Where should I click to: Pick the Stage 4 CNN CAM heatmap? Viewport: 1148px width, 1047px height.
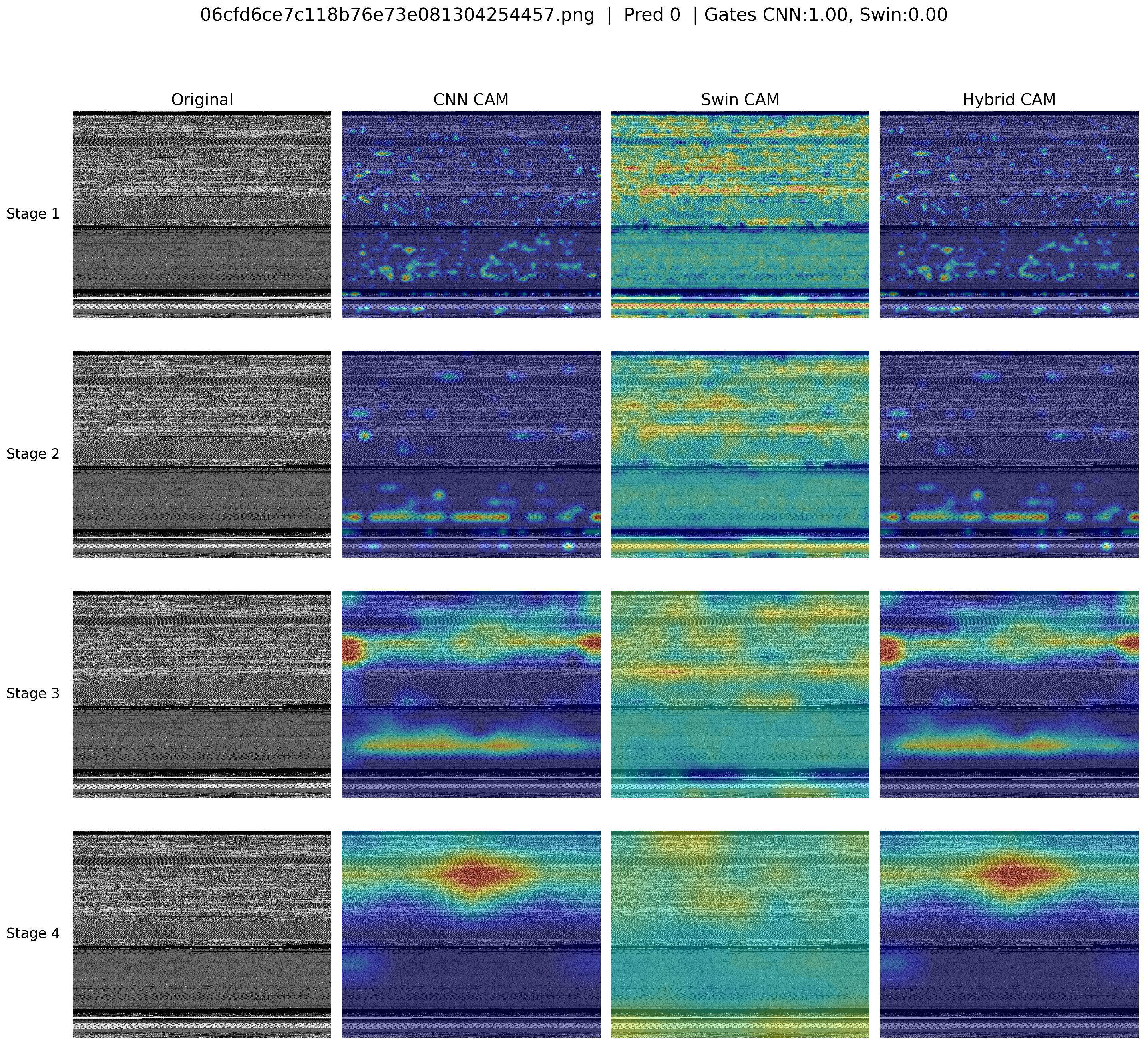(x=471, y=933)
